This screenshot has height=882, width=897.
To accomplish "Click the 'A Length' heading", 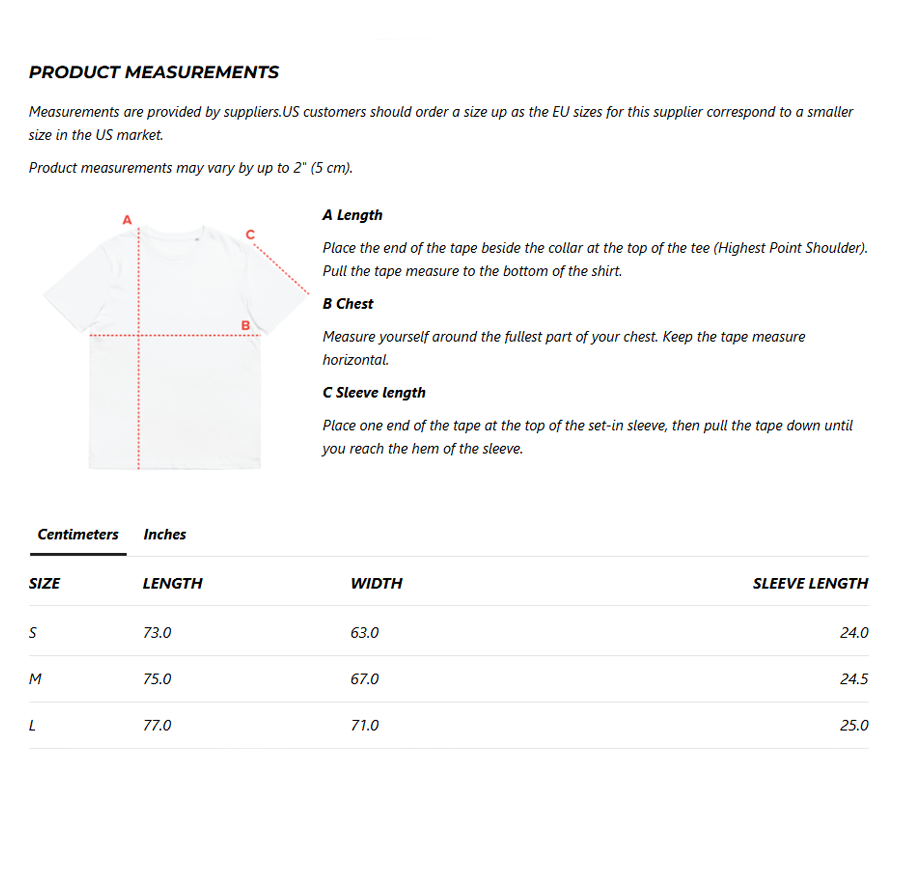I will [352, 215].
